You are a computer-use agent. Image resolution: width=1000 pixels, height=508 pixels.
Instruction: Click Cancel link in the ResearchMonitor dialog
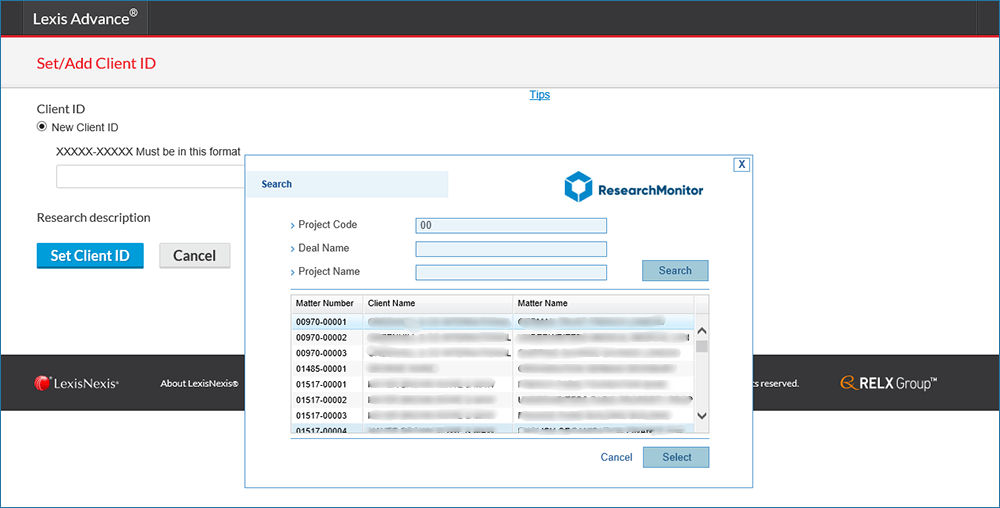[x=616, y=457]
